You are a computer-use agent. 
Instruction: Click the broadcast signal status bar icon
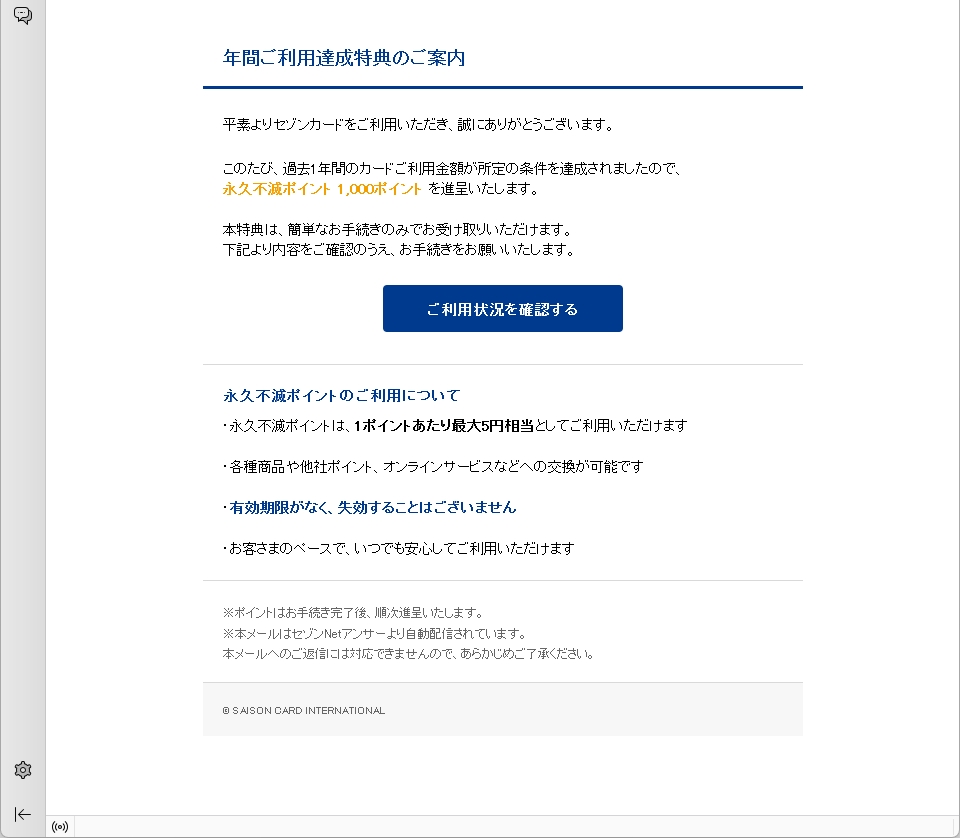coord(60,827)
